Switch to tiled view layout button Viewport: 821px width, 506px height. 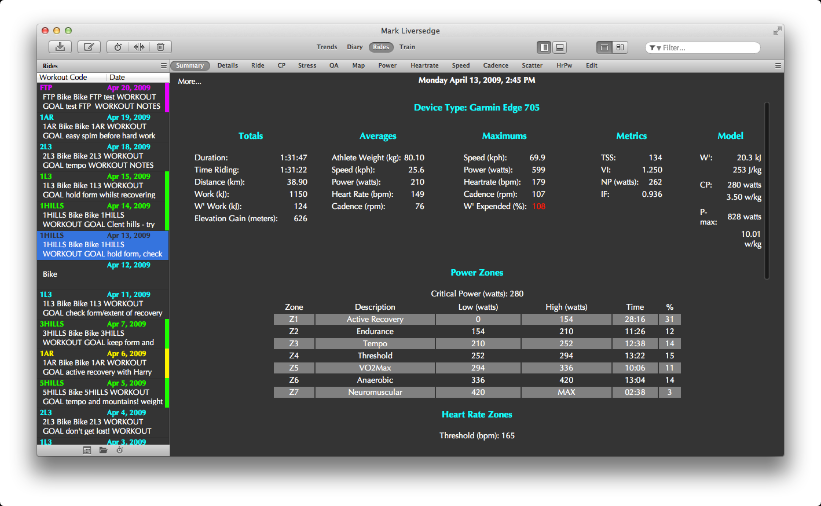(620, 48)
